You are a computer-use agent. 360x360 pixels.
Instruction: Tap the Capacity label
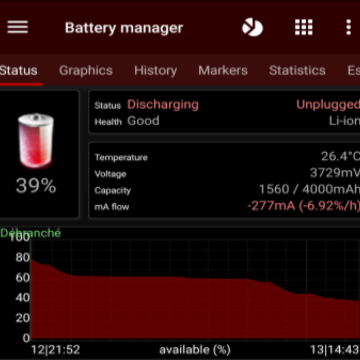tap(113, 191)
